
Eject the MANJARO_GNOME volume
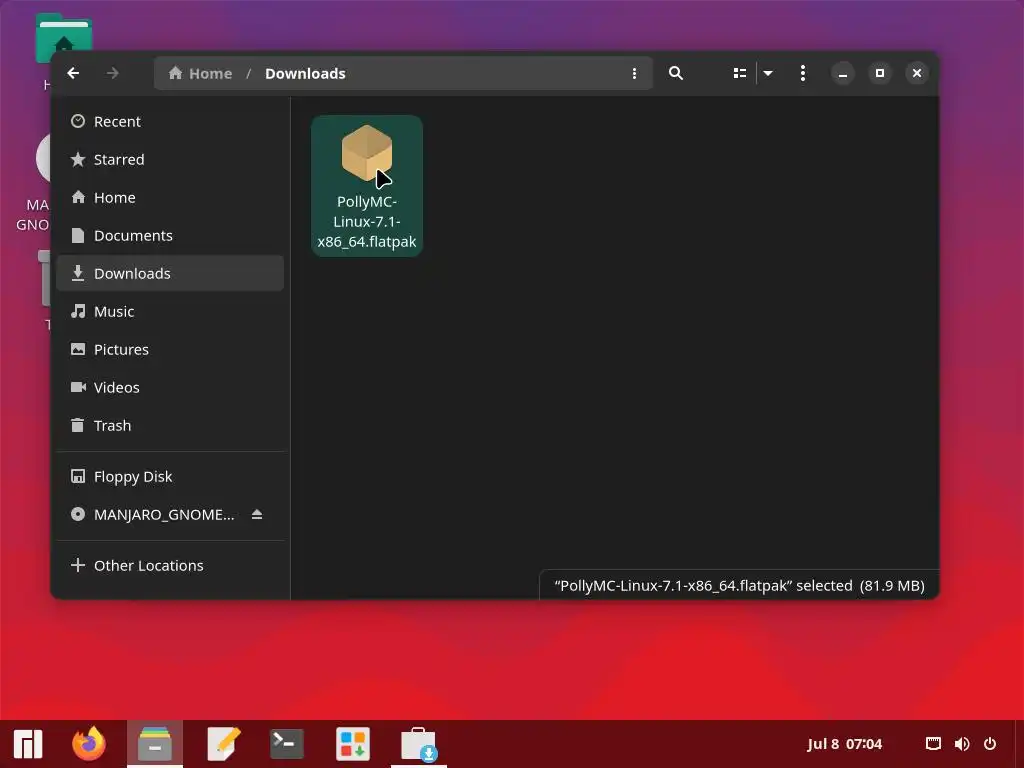click(257, 515)
